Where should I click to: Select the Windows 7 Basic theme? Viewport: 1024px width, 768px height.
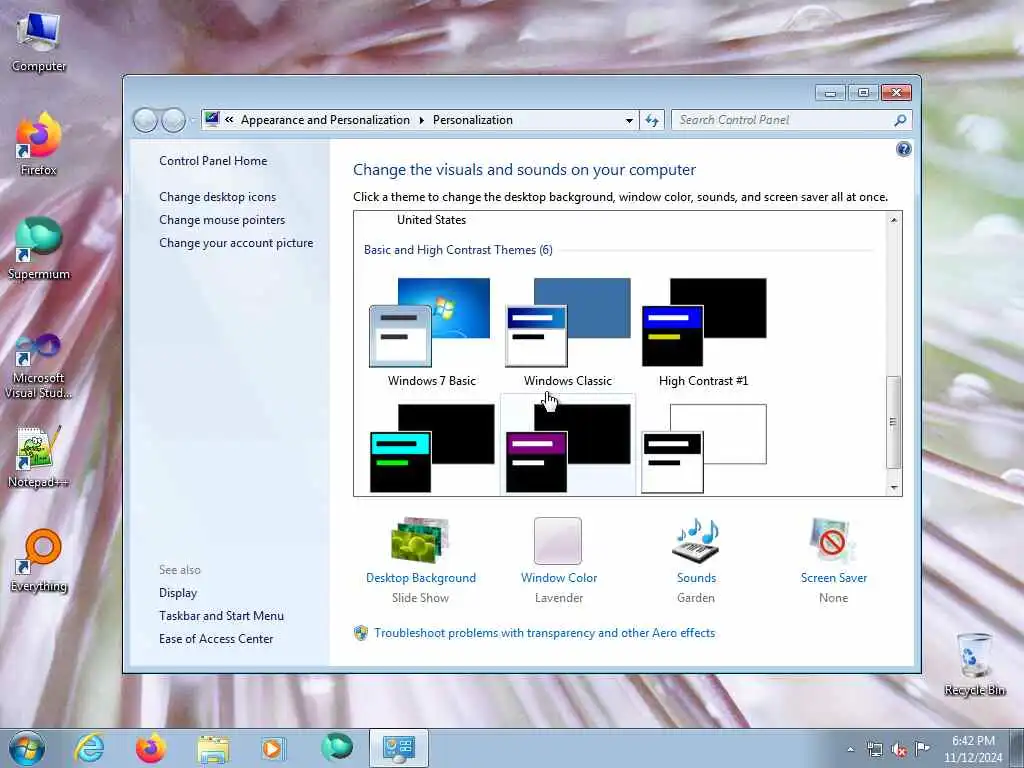(x=430, y=332)
